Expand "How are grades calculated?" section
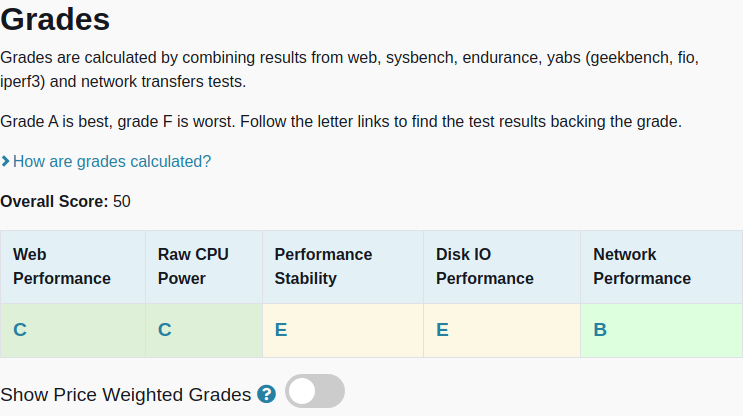Screen dimensions: 743x416 tap(111, 161)
